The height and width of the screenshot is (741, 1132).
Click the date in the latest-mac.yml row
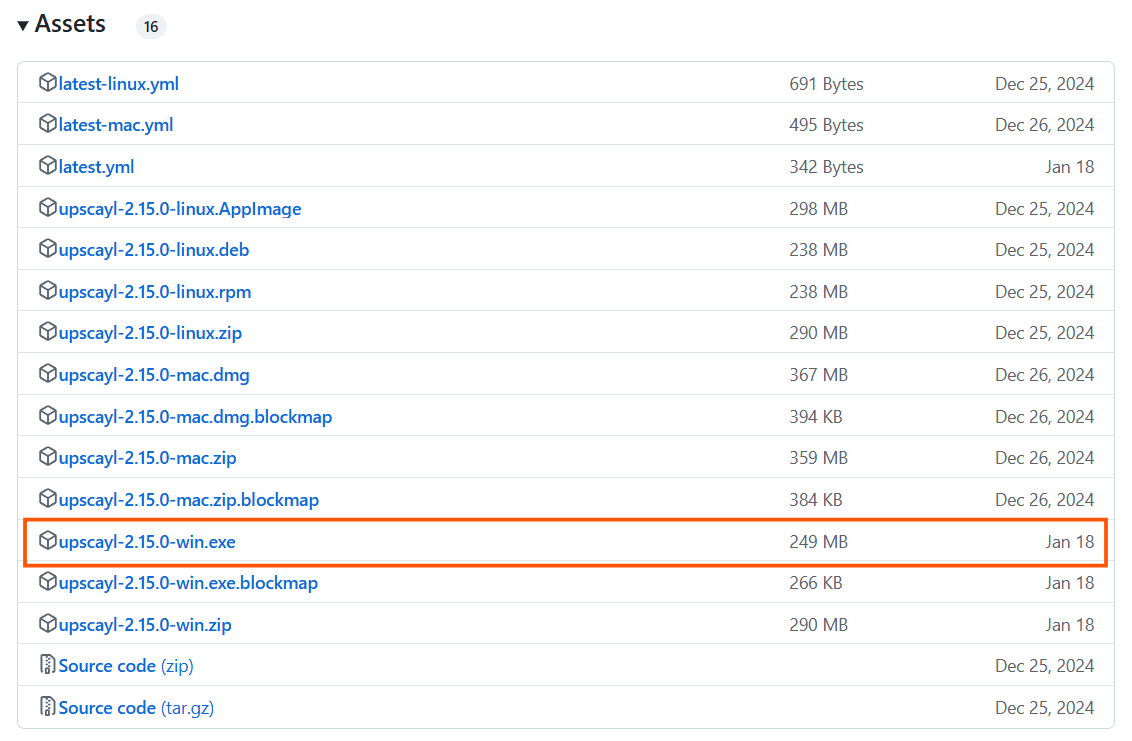[x=1045, y=125]
